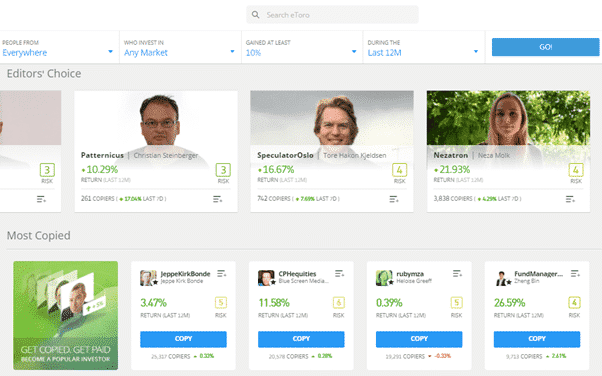Add FundManager to watchlist icon

click(x=575, y=273)
